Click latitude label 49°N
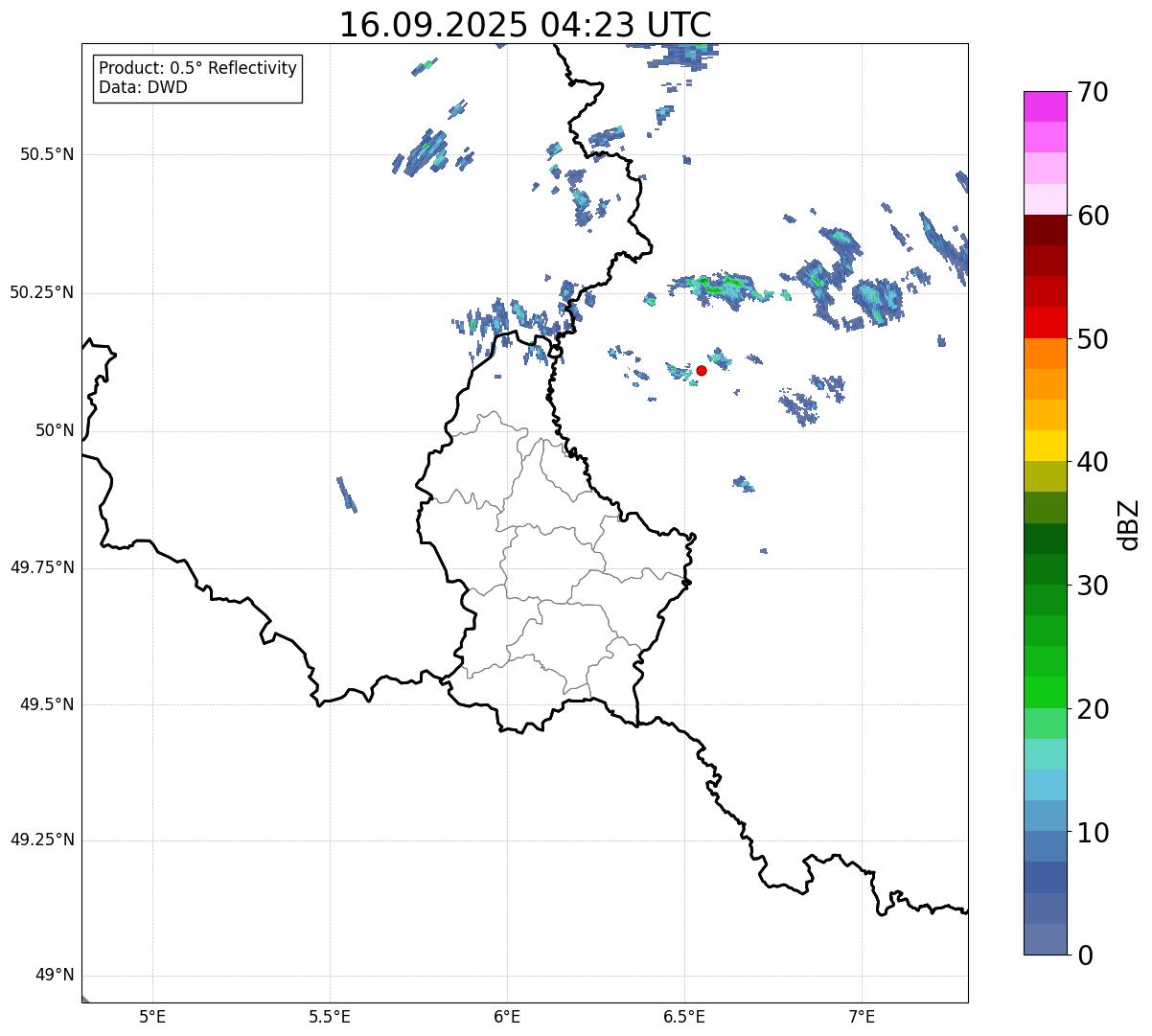Viewport: 1152px width, 1036px height. (55, 976)
